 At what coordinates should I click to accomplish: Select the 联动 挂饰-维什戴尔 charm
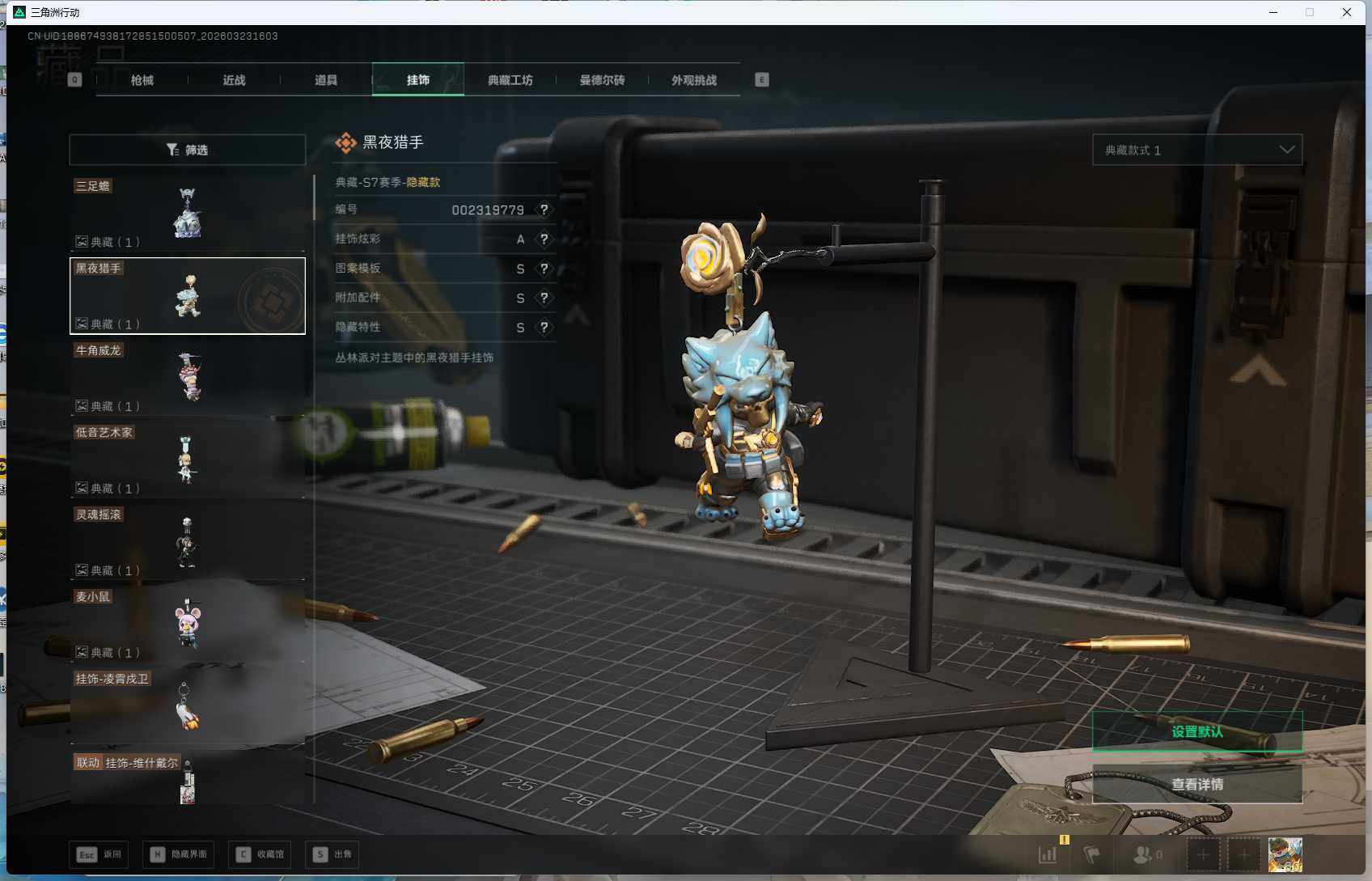(188, 777)
